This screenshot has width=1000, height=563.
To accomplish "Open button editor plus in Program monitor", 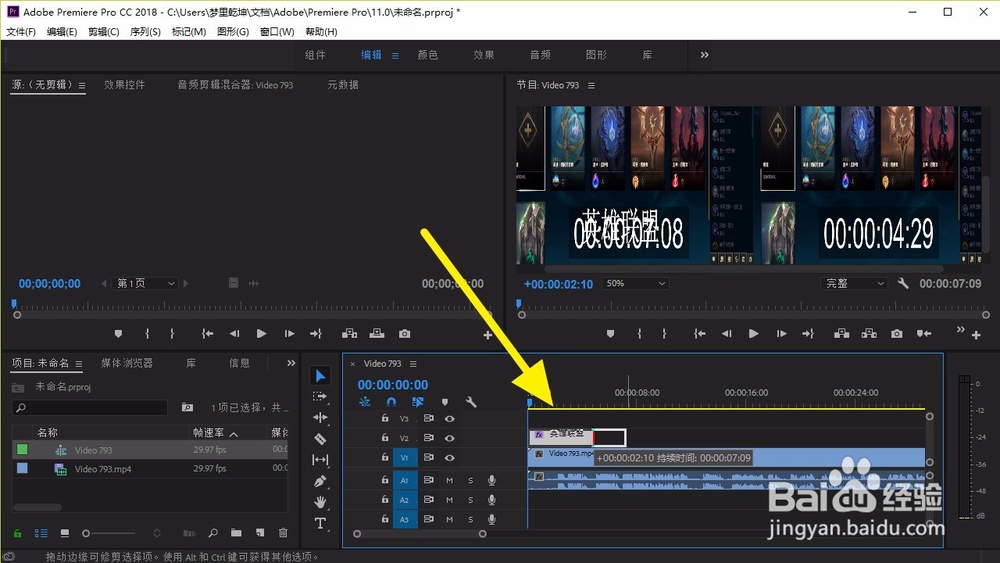I will [976, 335].
